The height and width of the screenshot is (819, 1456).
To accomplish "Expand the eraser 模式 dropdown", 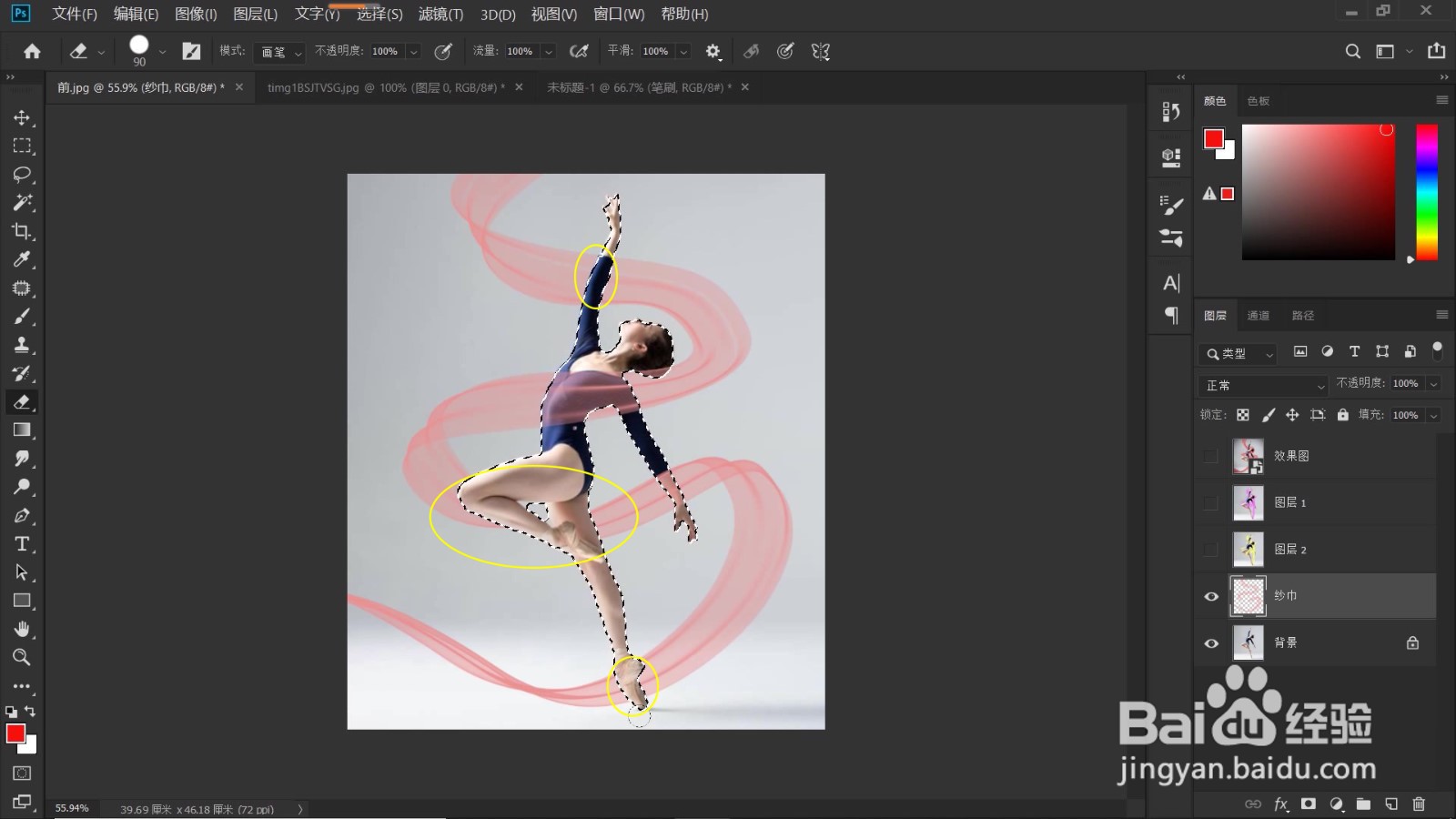I will click(x=278, y=52).
